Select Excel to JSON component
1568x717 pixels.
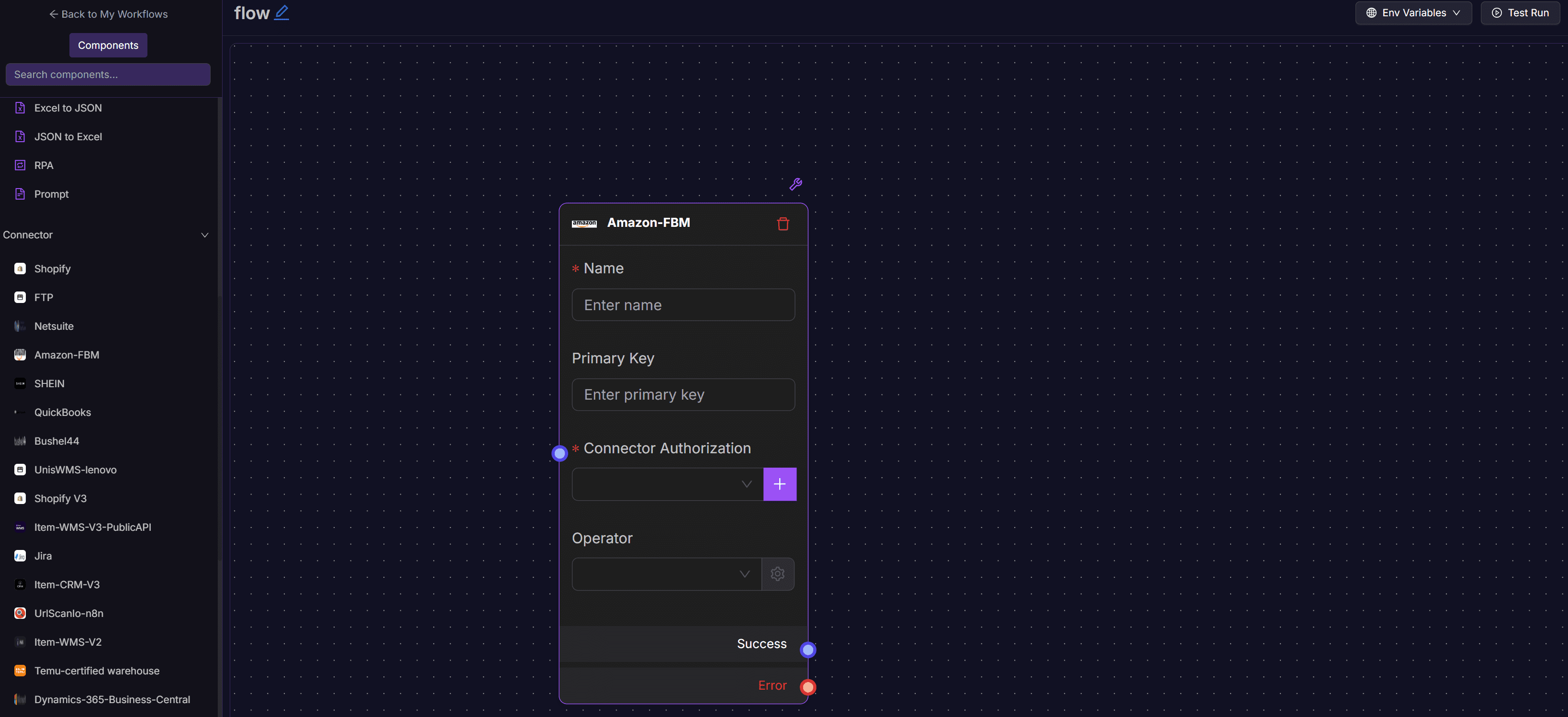[x=67, y=108]
